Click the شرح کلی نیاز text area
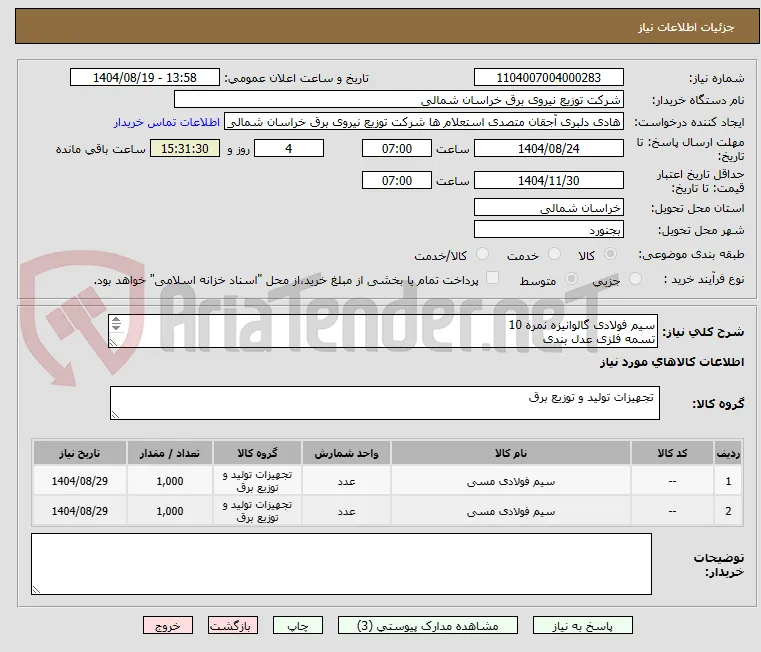The width and height of the screenshot is (761, 652). click(382, 331)
